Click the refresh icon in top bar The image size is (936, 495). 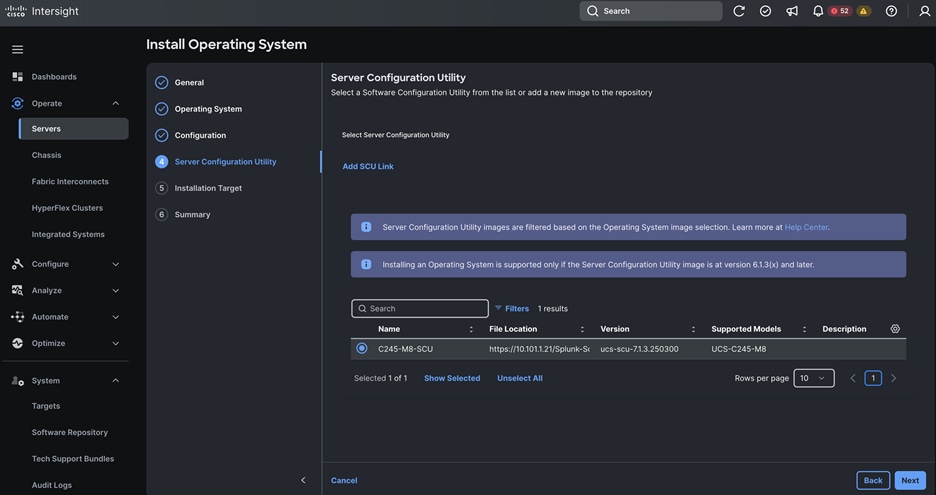point(739,11)
